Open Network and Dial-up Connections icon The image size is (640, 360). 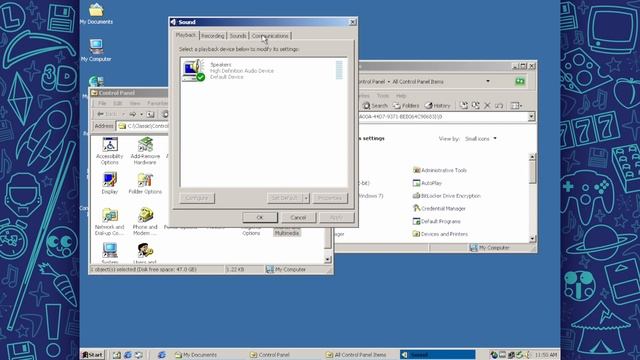(109, 222)
